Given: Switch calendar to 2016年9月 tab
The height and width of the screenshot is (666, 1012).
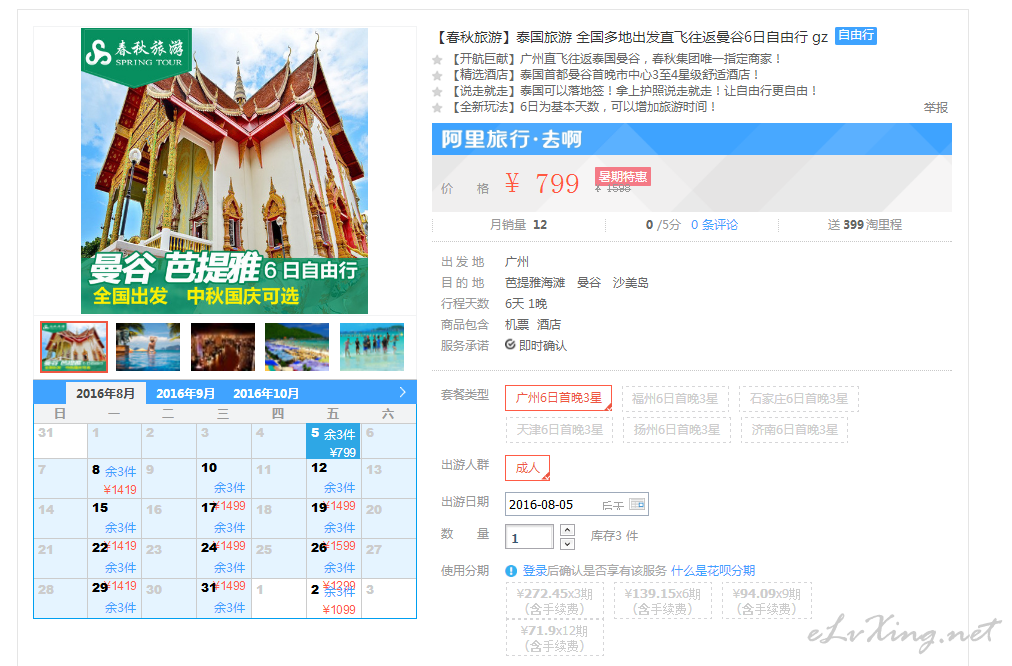Looking at the screenshot, I should coord(185,393).
